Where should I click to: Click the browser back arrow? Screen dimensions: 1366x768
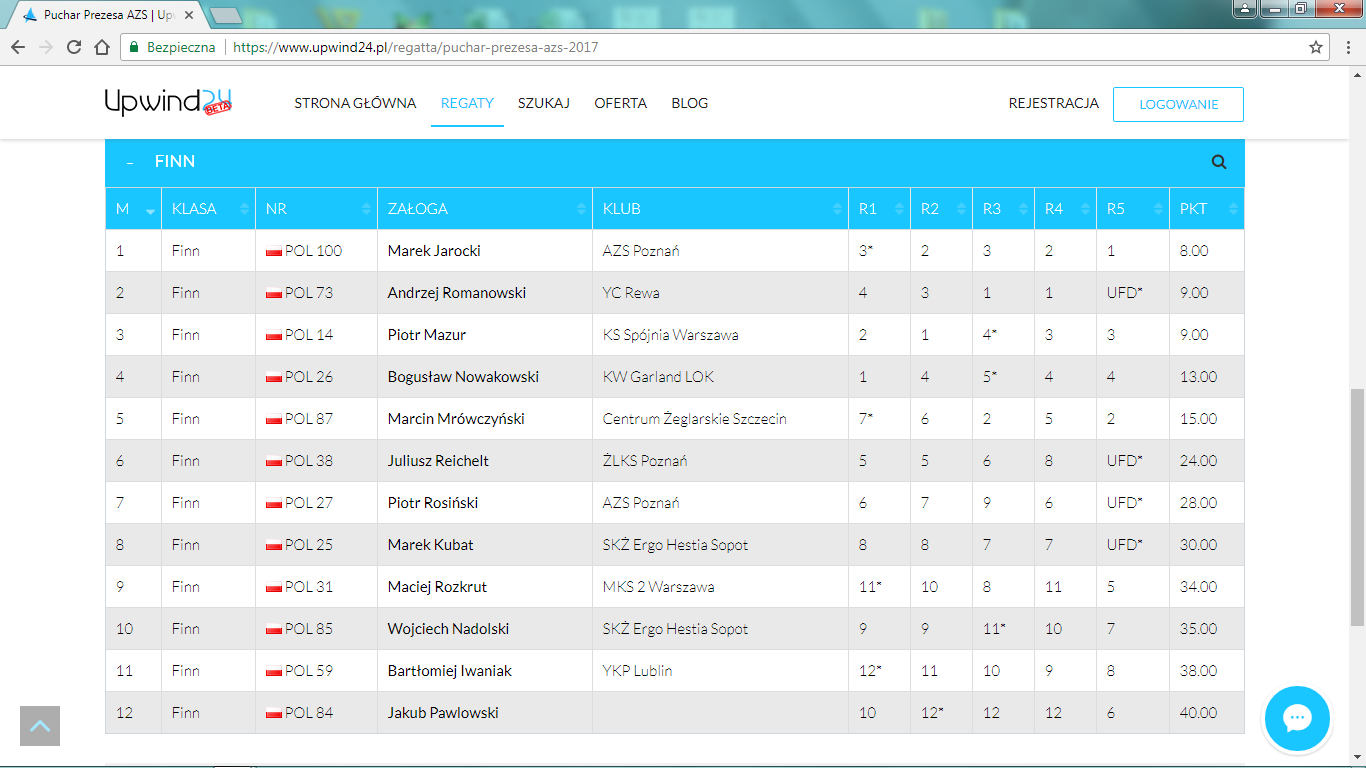click(18, 47)
